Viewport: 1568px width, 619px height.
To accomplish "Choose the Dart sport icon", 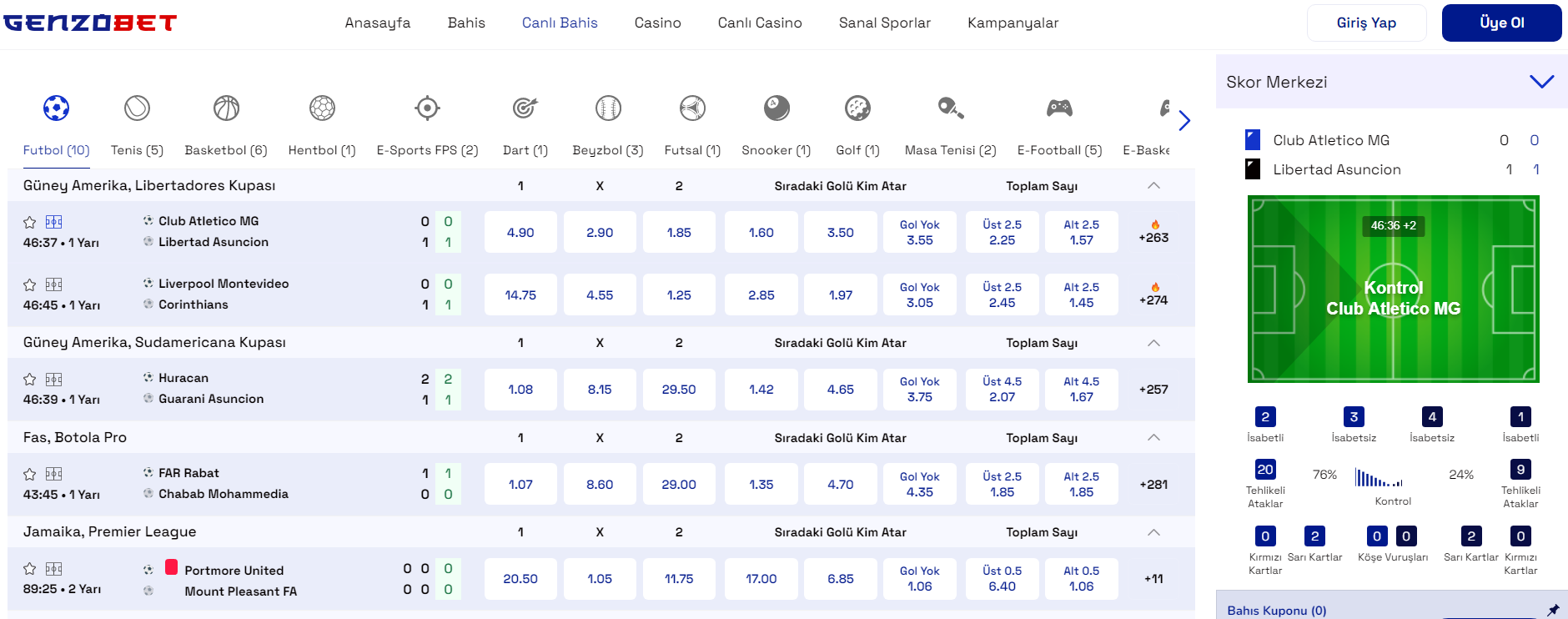I will click(525, 108).
